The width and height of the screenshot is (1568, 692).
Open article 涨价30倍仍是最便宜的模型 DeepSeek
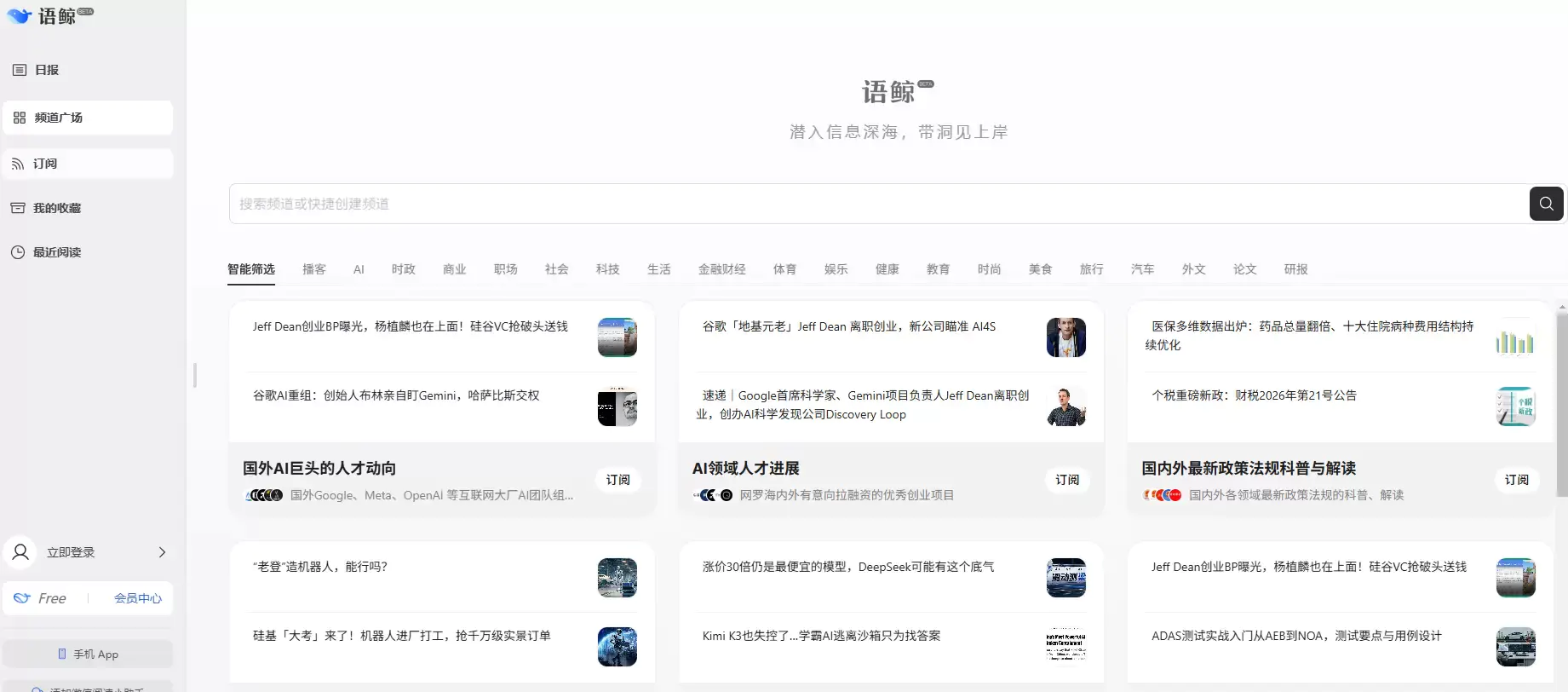pos(848,567)
